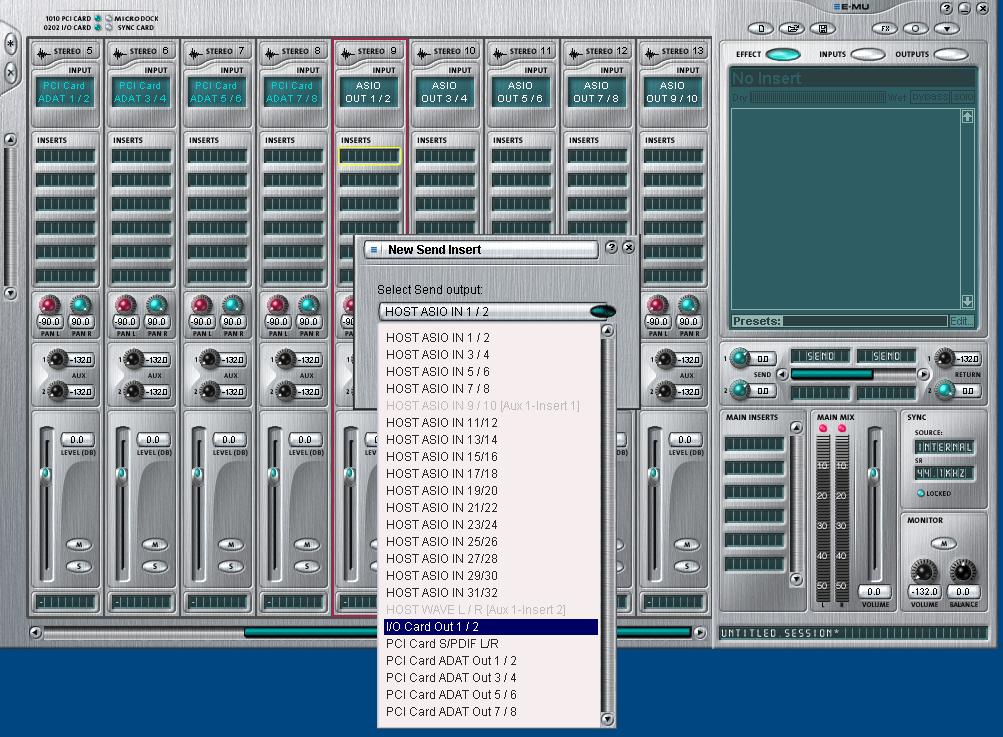Image resolution: width=1003 pixels, height=737 pixels.
Task: Click the X delete-strip button at left edge
Action: 10,72
